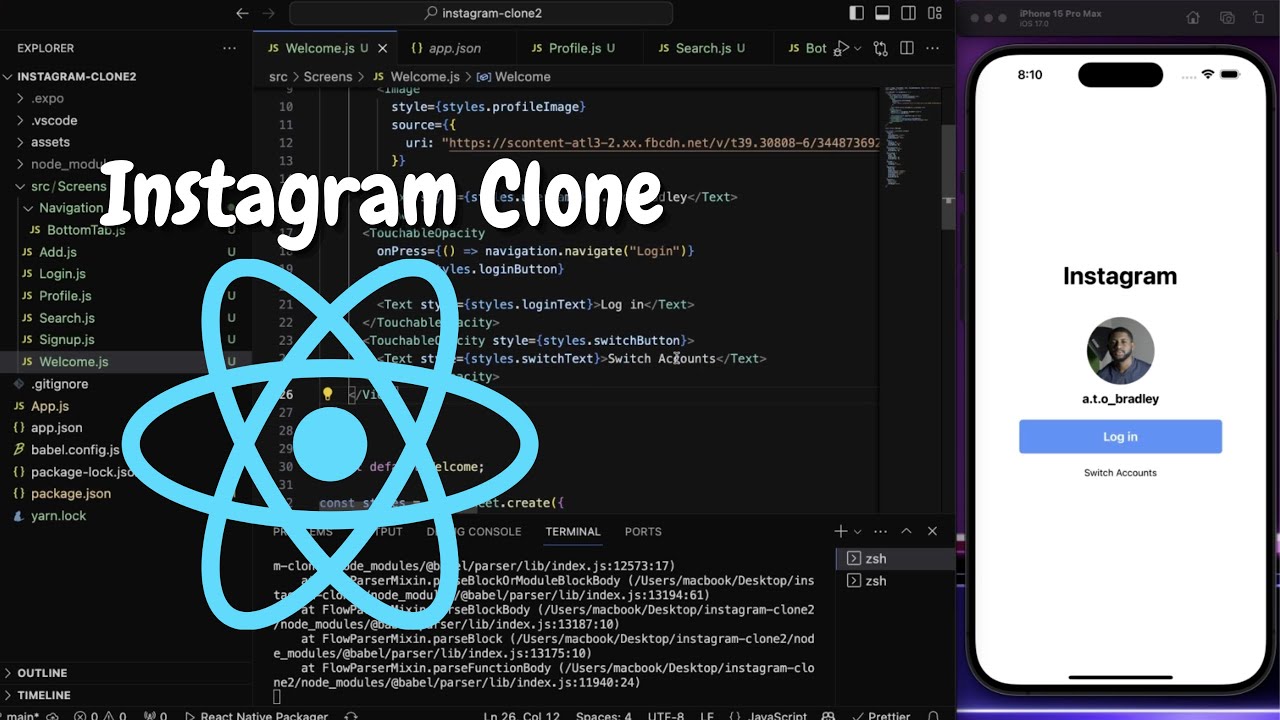This screenshot has height=720, width=1280.
Task: Go back with the navigation left arrow
Action: 242,14
